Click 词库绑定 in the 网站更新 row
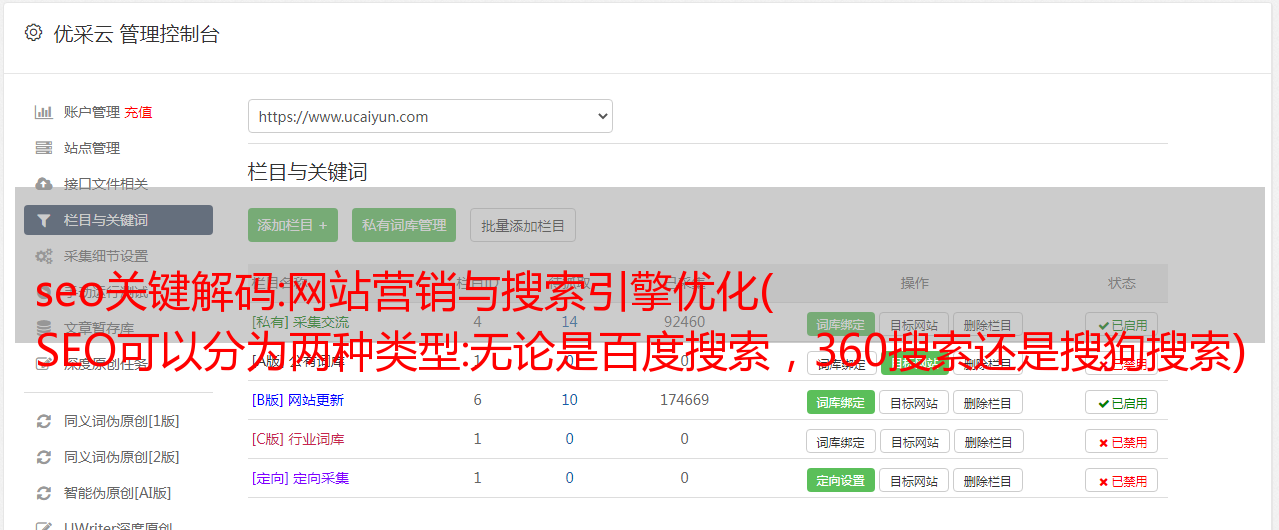The width and height of the screenshot is (1279, 530). 841,402
